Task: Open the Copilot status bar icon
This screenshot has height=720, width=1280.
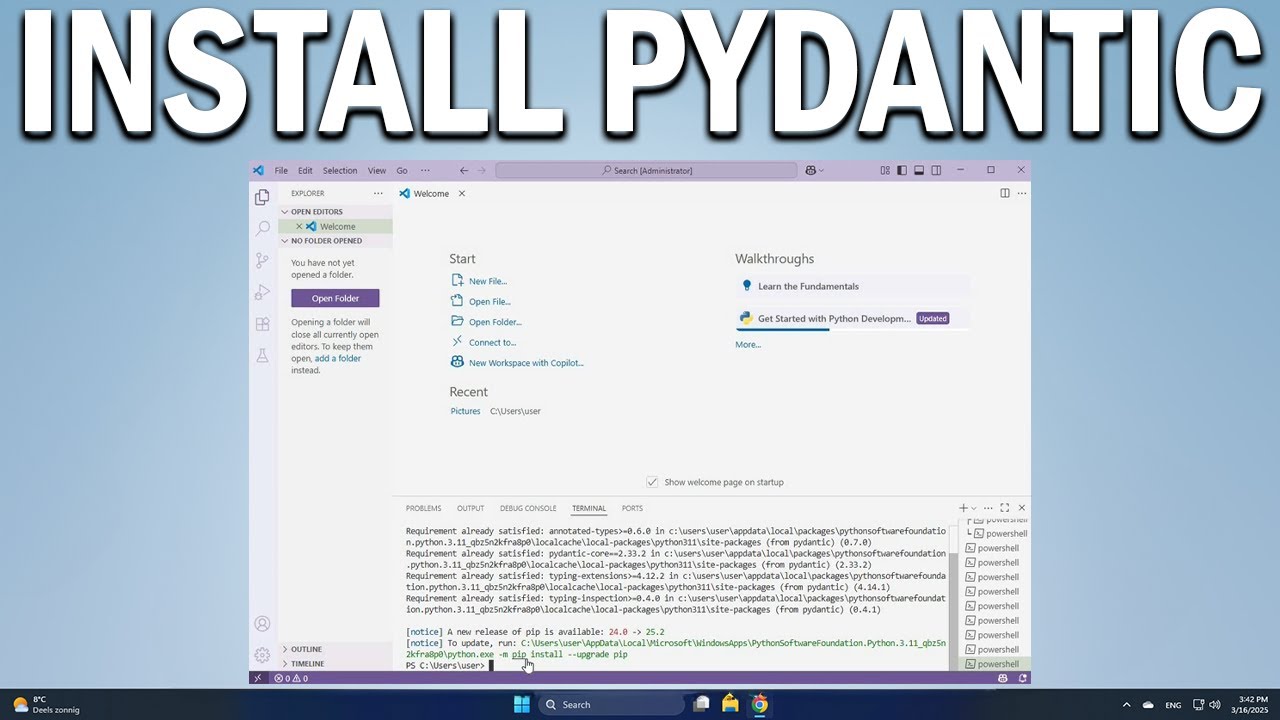Action: tap(1003, 678)
